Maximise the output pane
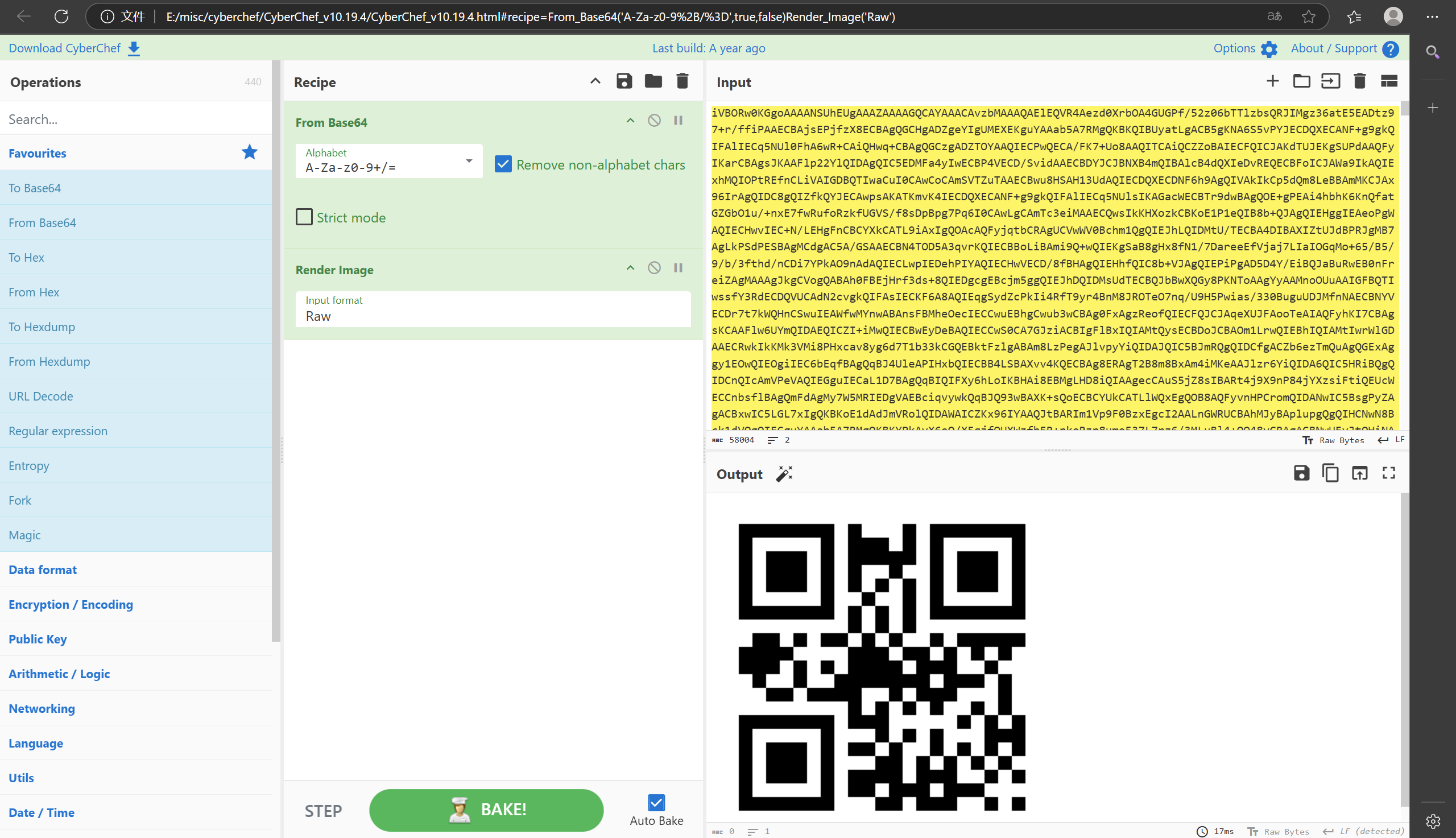This screenshot has height=838, width=1456. click(1389, 473)
